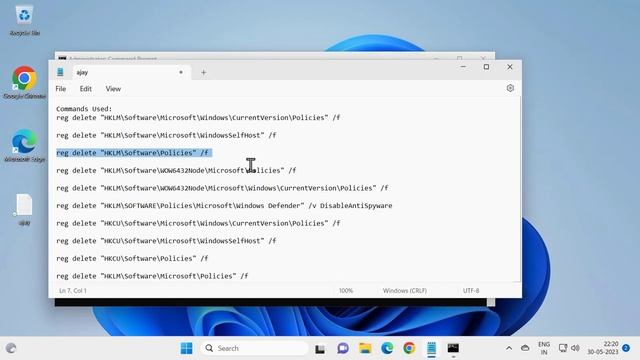This screenshot has width=640, height=360.
Task: Select Google Chrome desktop shortcut
Action: (24, 82)
